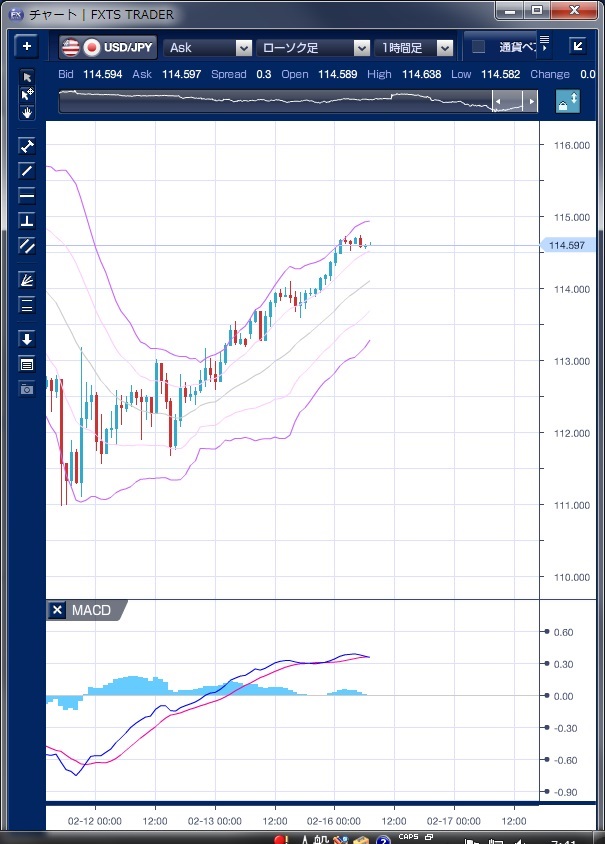Select the horizontal line tool

tap(27, 195)
